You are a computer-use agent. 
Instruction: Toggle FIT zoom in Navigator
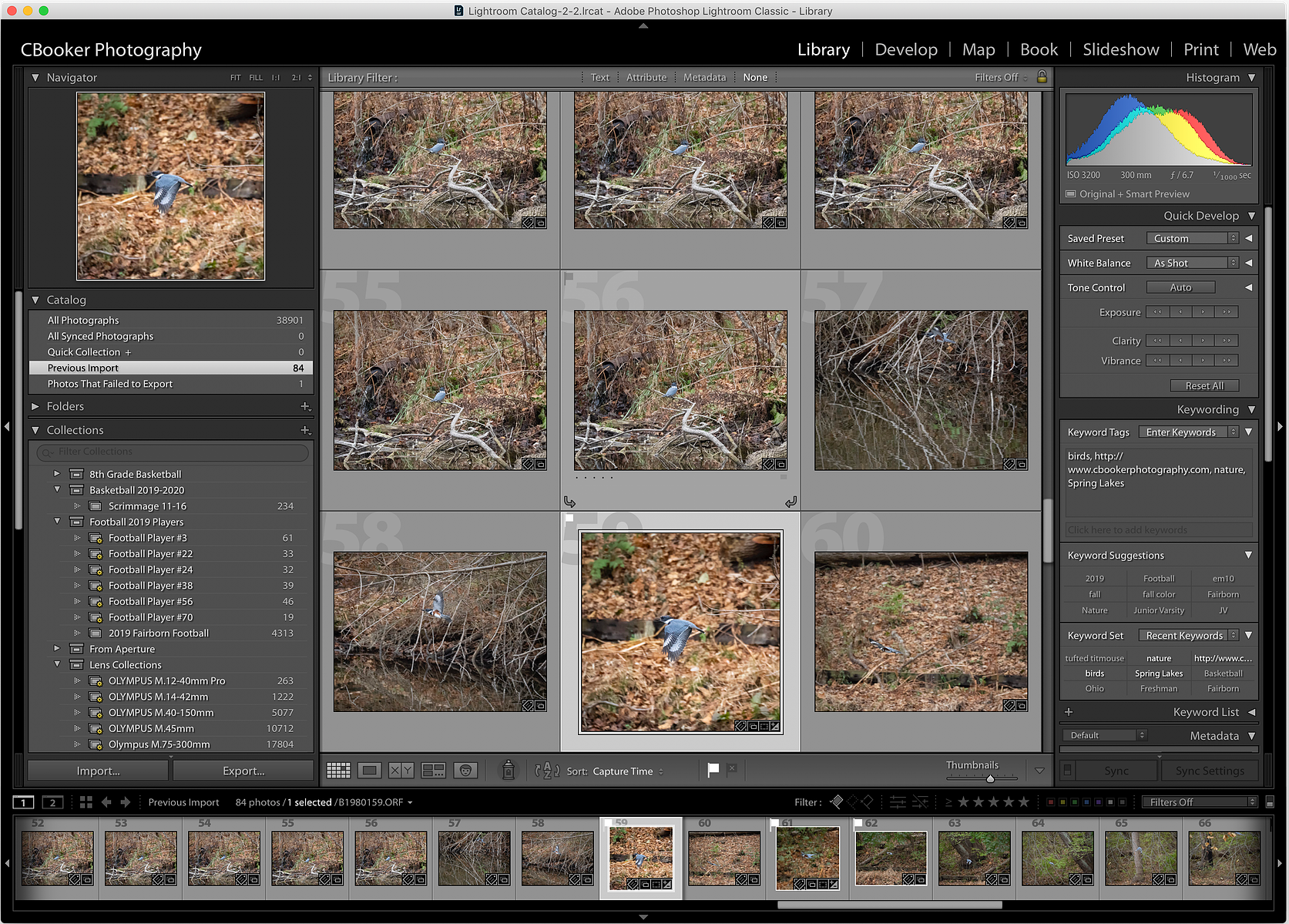(235, 77)
